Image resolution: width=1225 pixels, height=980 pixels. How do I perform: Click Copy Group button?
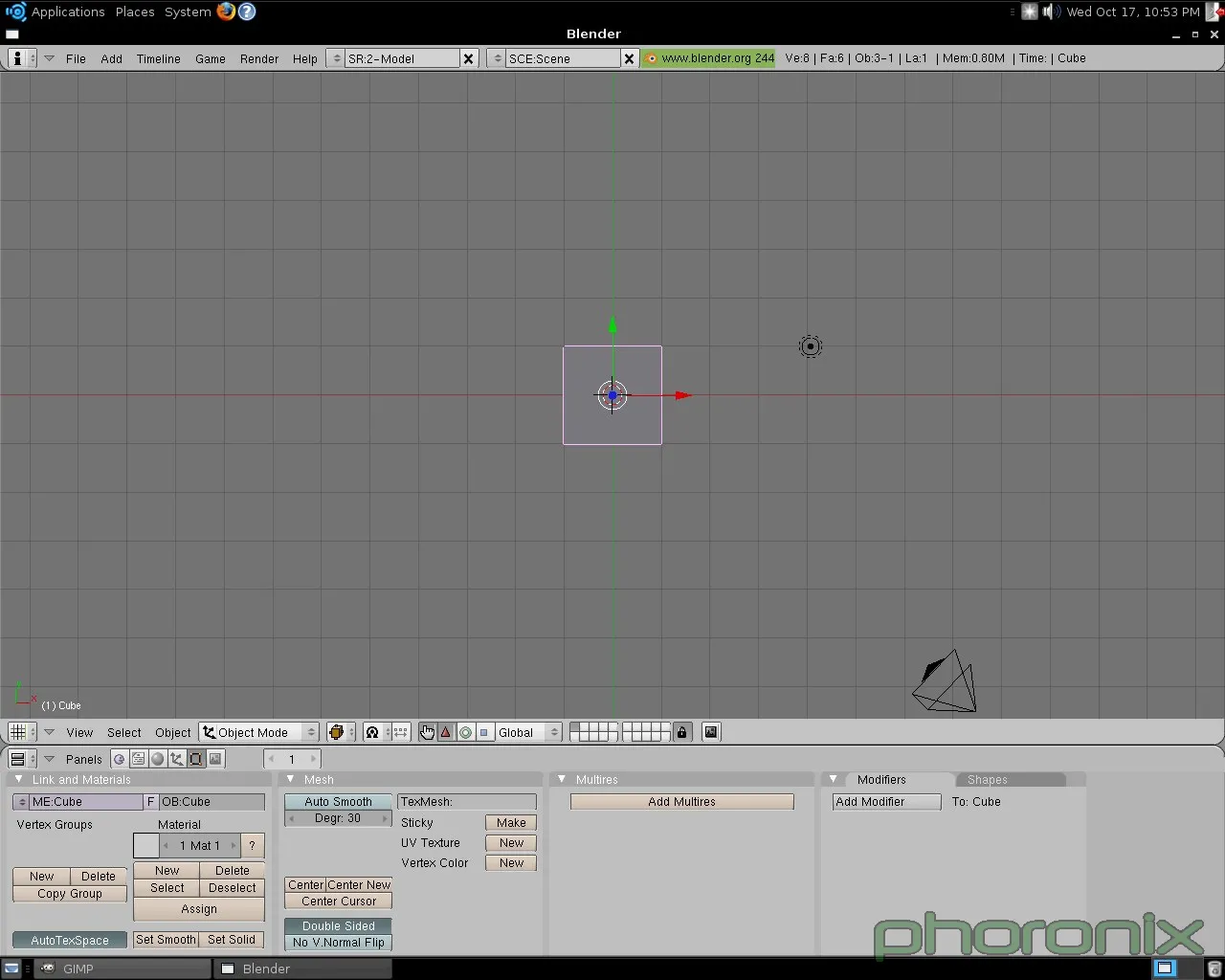click(70, 894)
